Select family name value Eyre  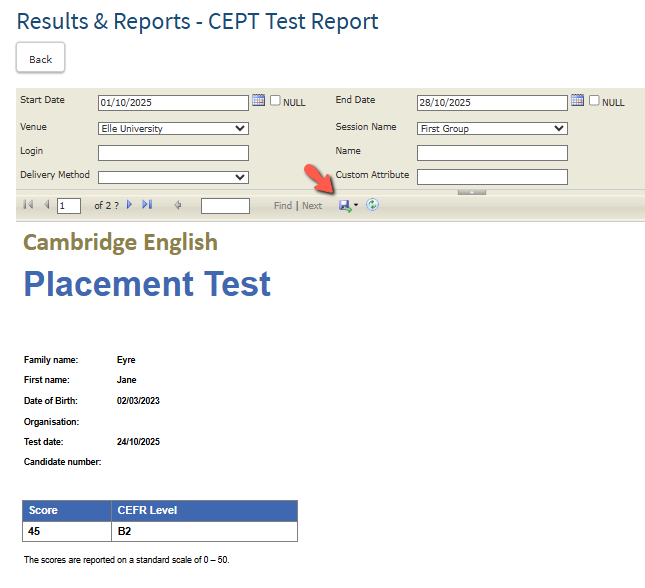126,360
